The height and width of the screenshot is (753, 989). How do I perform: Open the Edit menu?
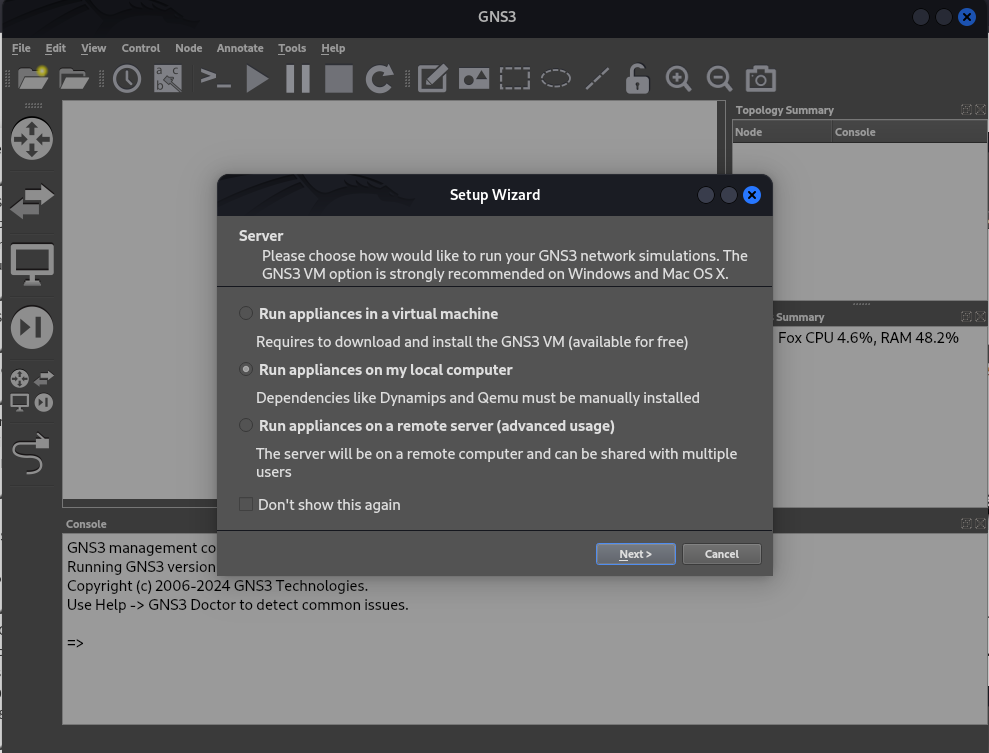56,48
